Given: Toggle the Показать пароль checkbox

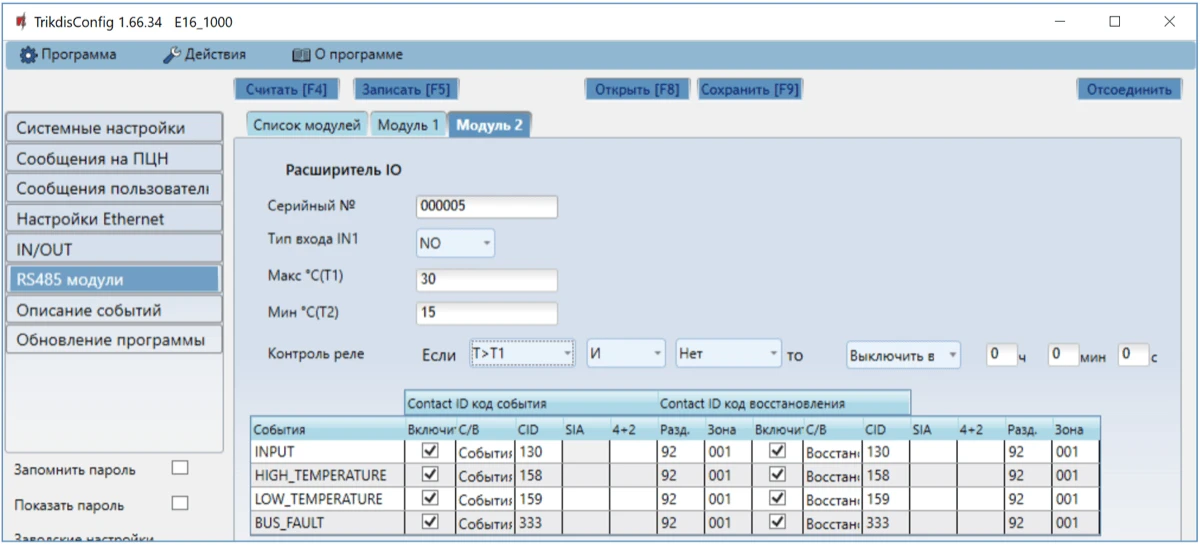Looking at the screenshot, I should (x=180, y=503).
